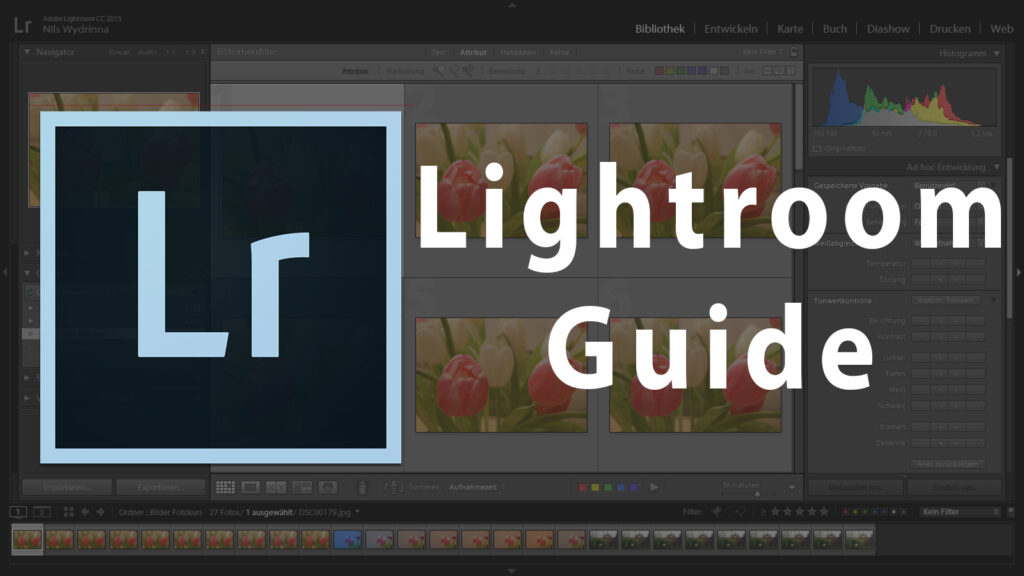Select the Bibliothek module

[x=660, y=29]
